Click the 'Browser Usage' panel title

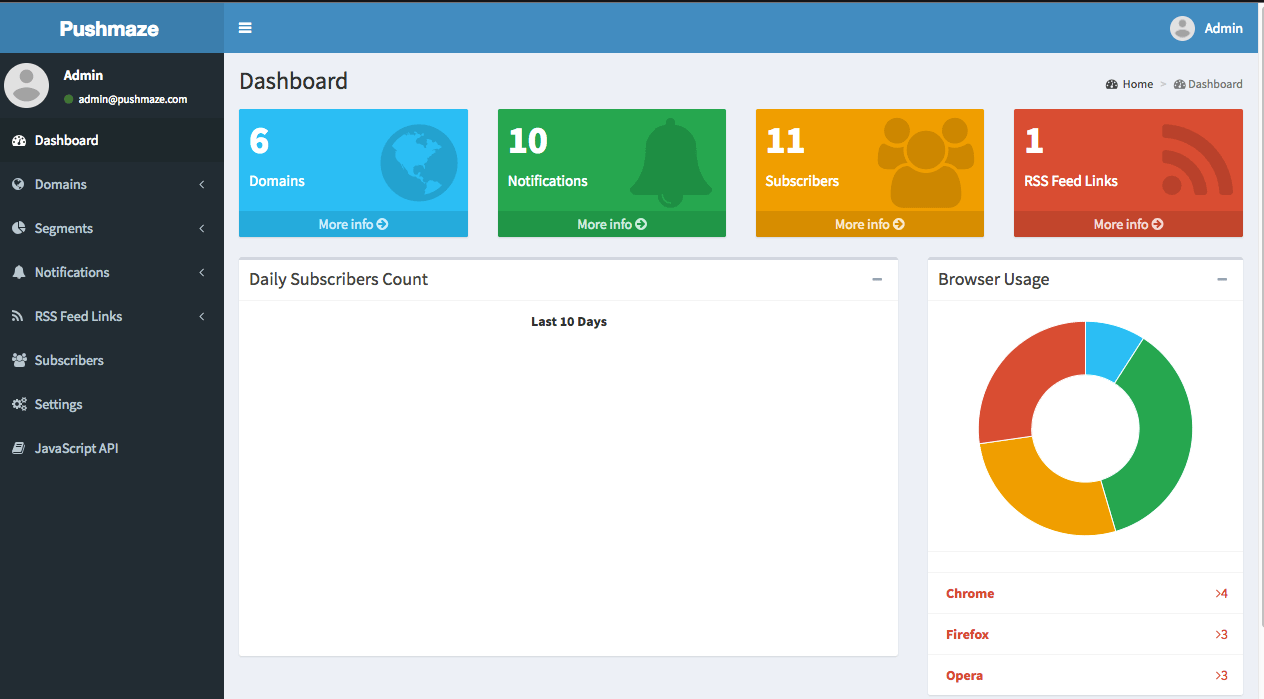tap(994, 280)
